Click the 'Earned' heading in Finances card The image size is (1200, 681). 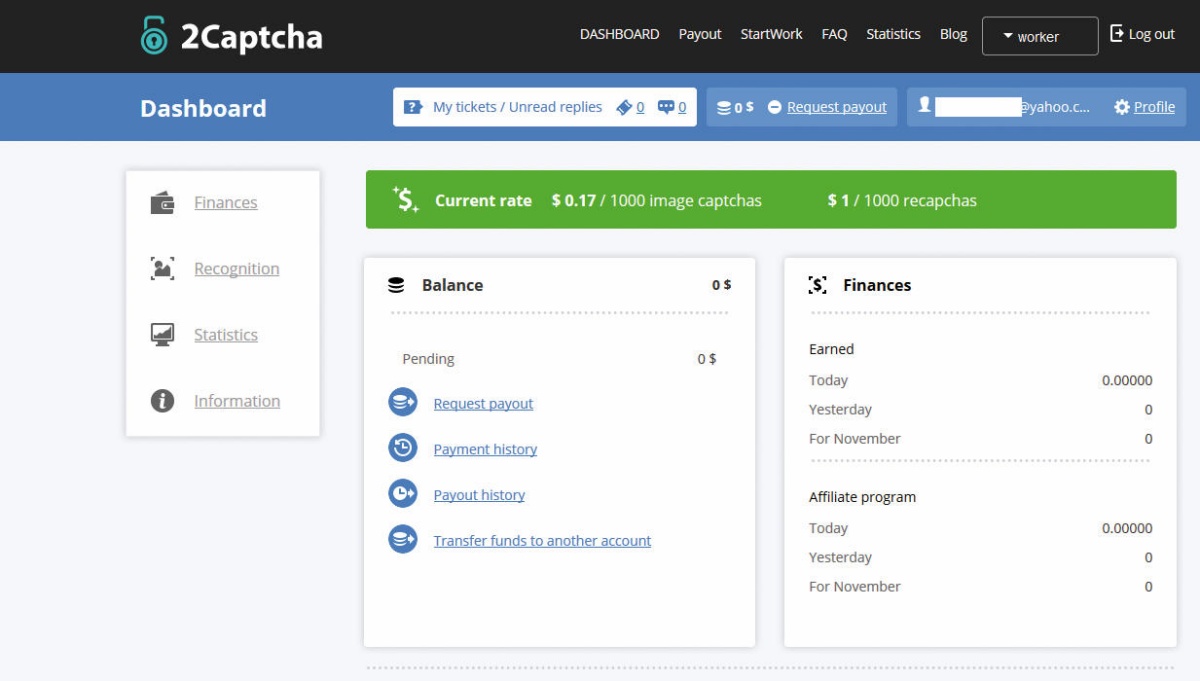831,349
